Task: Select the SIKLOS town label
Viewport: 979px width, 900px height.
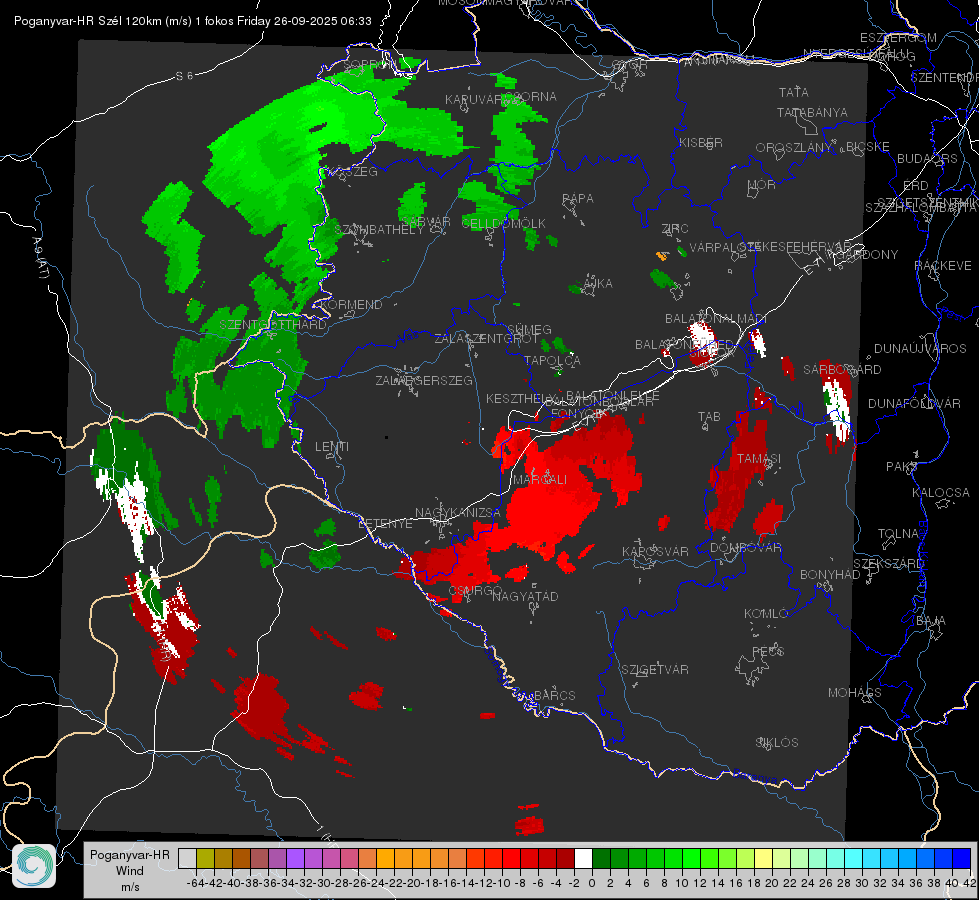Action: click(777, 743)
